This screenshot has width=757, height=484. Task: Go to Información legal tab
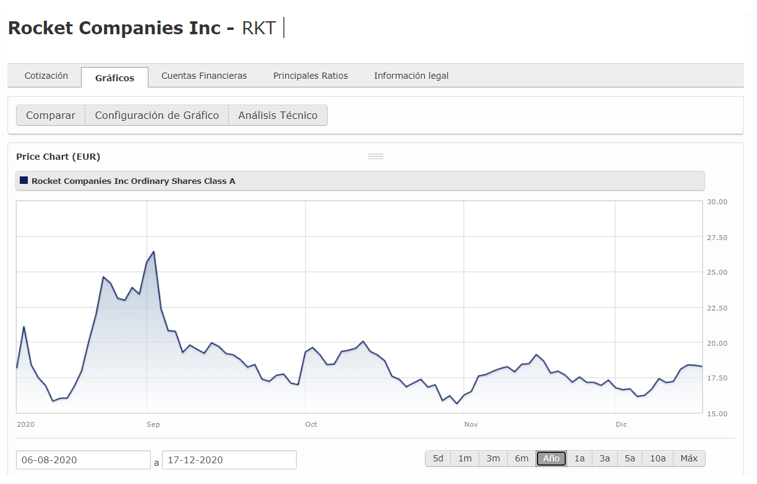411,76
